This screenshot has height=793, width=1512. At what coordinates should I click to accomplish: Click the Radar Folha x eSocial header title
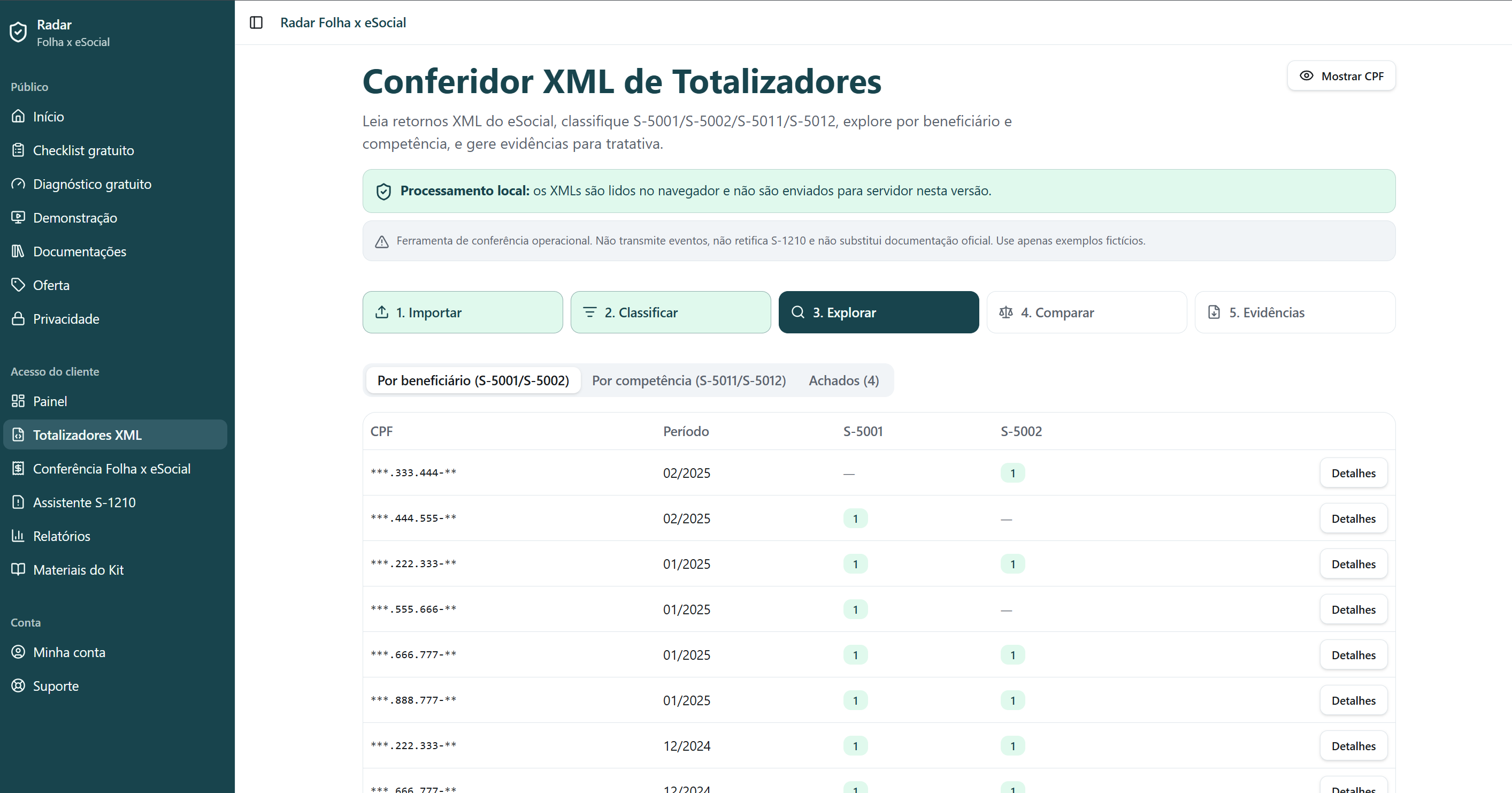[343, 22]
